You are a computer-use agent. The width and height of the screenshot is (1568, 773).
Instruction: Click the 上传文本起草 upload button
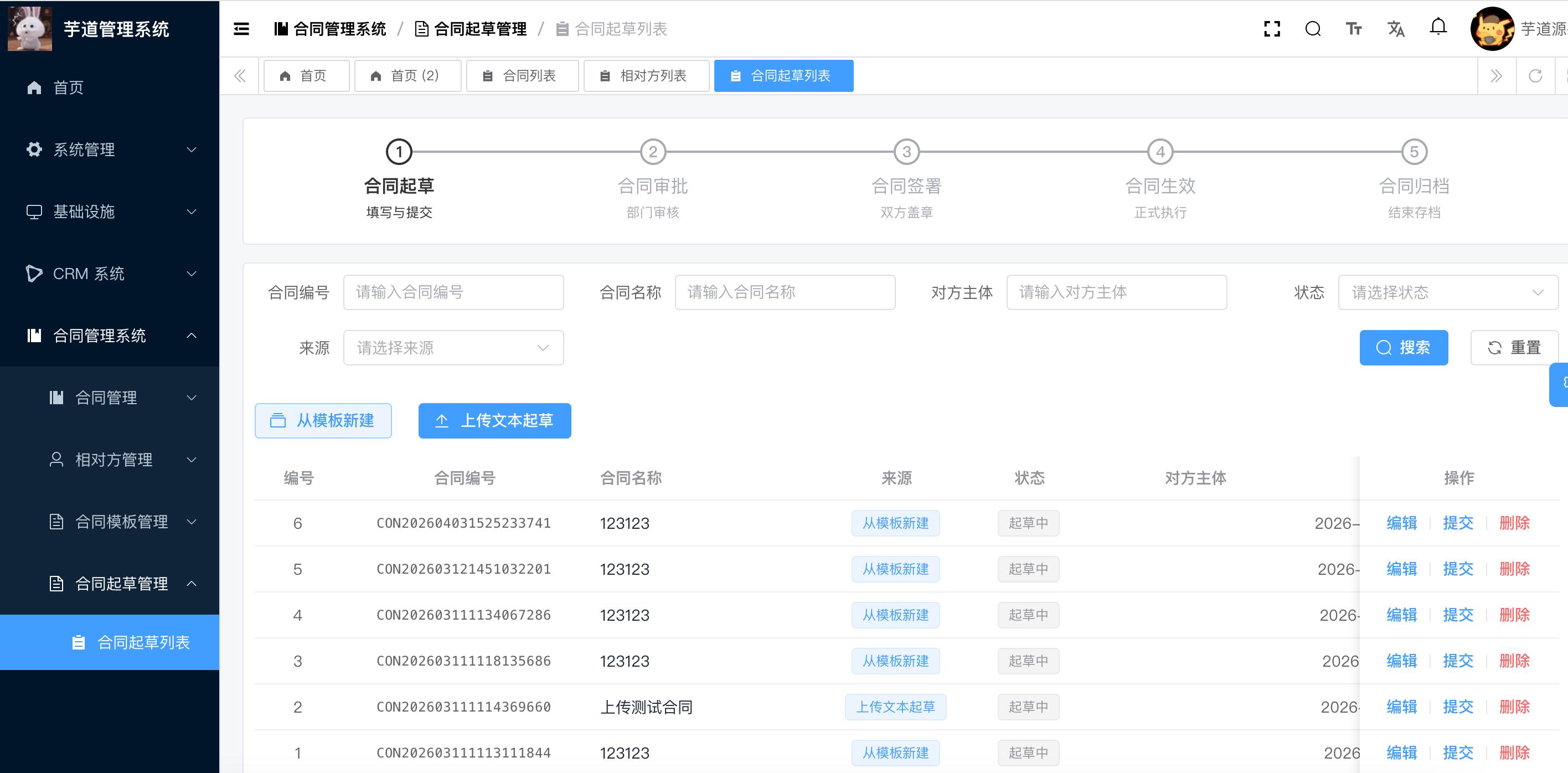[495, 421]
